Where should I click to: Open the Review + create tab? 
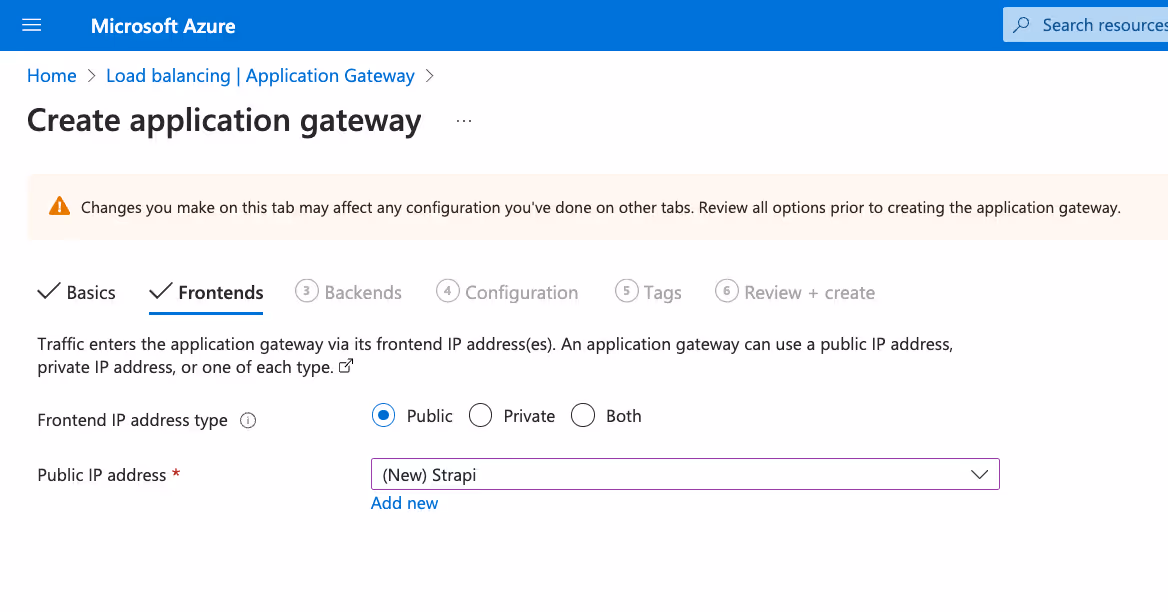click(807, 291)
